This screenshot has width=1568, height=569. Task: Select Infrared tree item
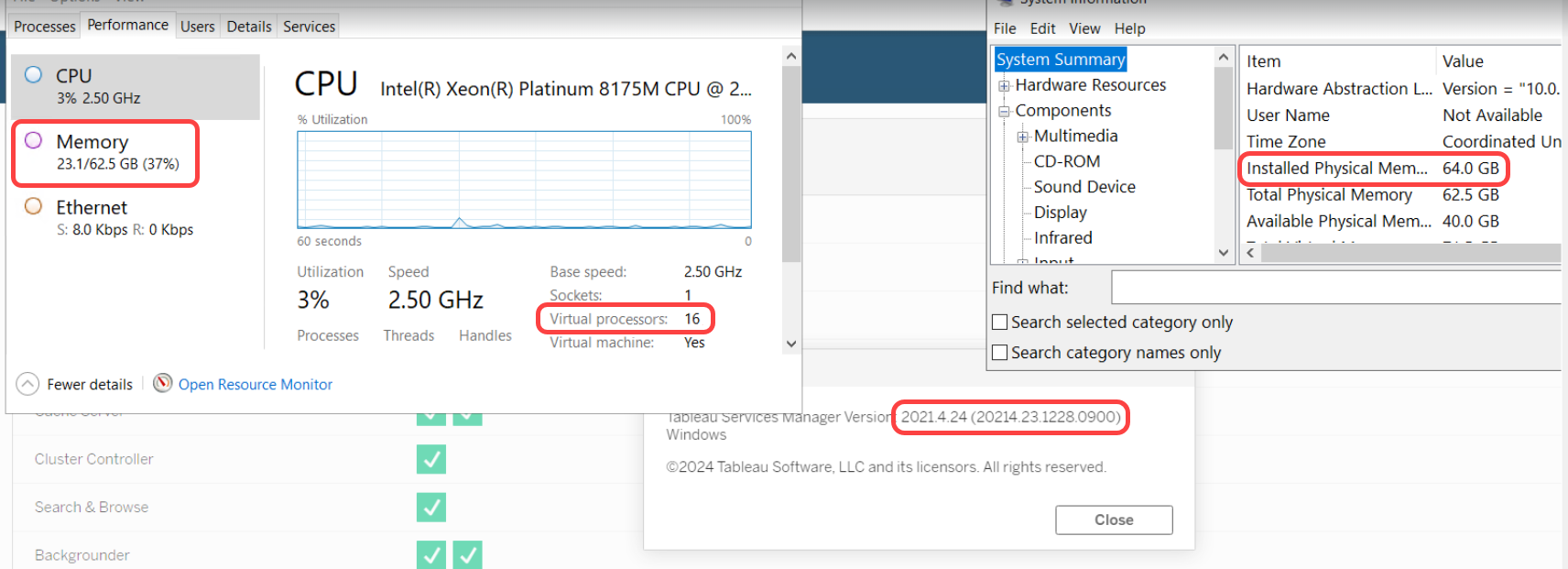1063,238
